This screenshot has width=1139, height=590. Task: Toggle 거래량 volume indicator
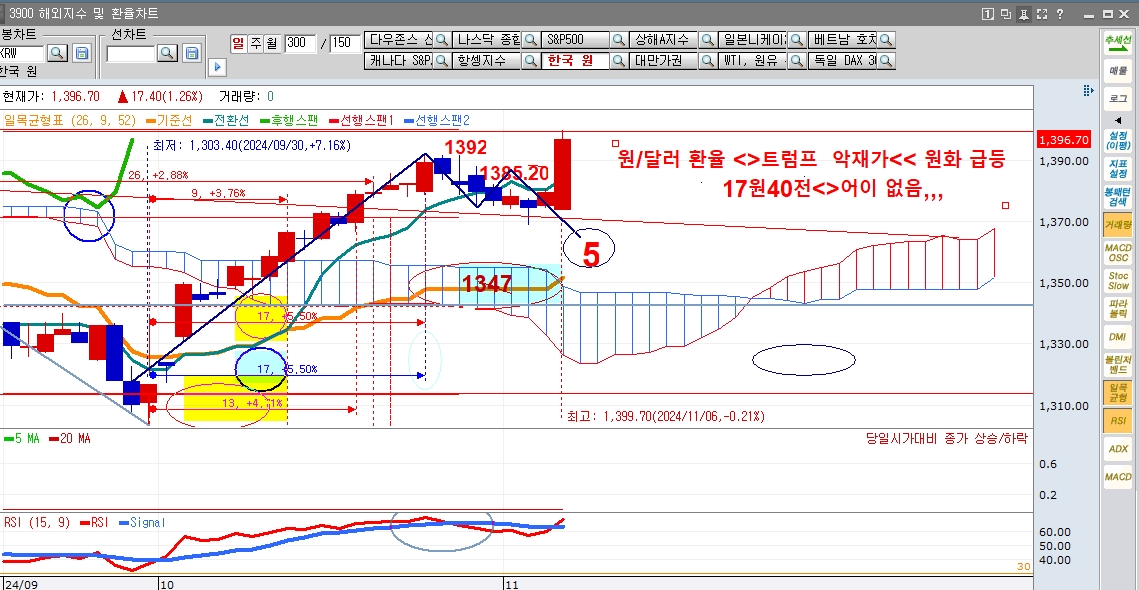(1118, 226)
